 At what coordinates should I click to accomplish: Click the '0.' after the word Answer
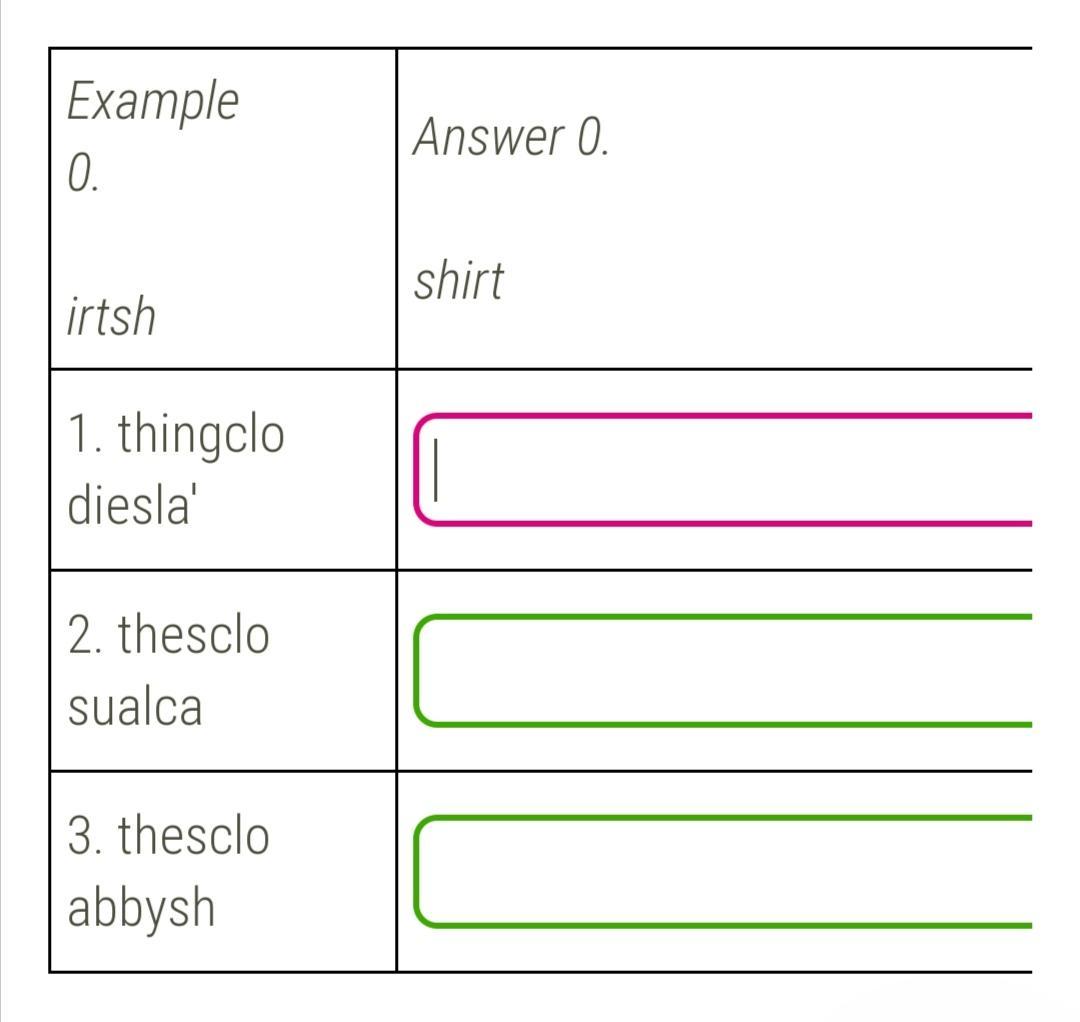[593, 137]
